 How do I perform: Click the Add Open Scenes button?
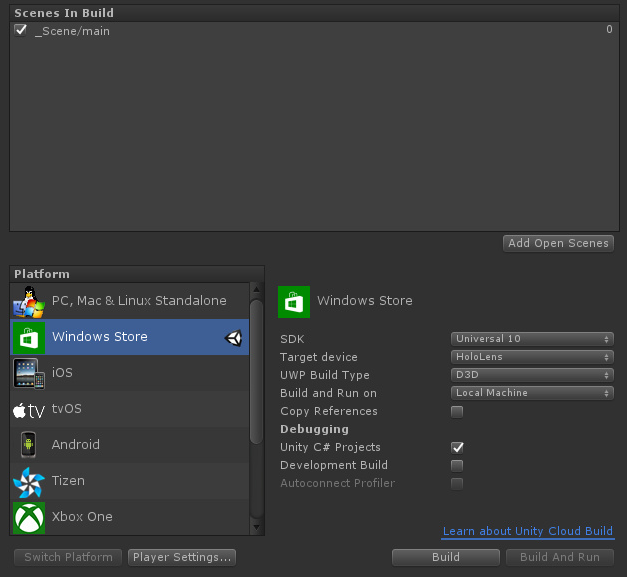click(558, 243)
